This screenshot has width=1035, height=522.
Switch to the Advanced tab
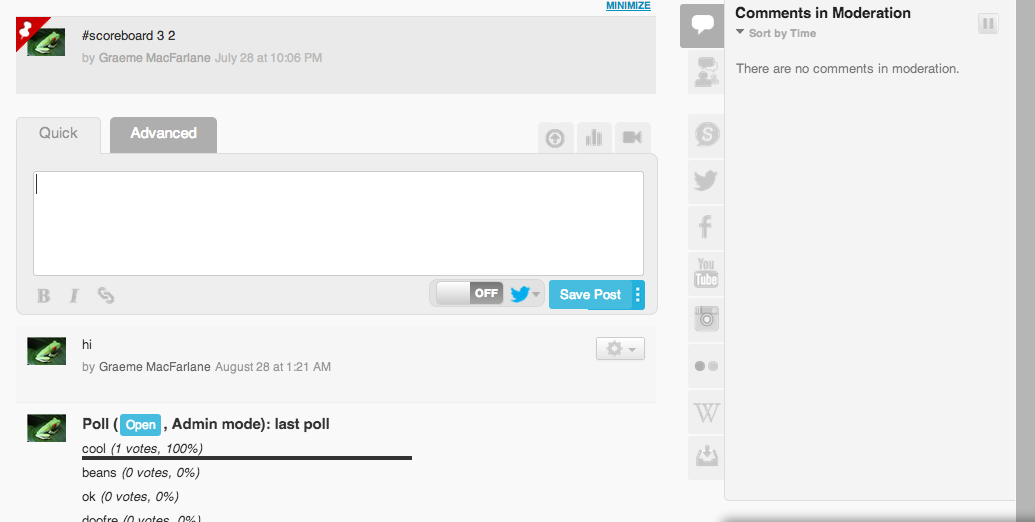163,134
